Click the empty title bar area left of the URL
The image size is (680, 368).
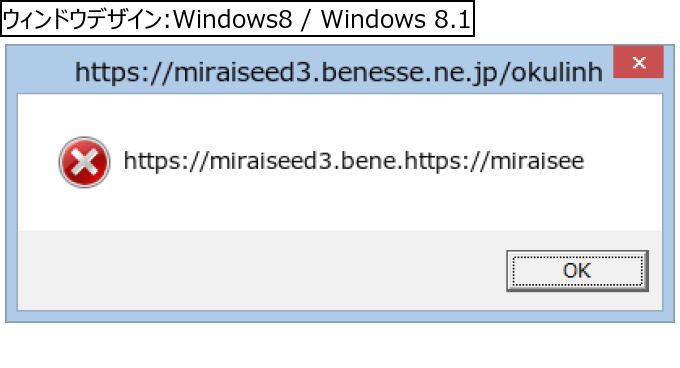coord(40,71)
